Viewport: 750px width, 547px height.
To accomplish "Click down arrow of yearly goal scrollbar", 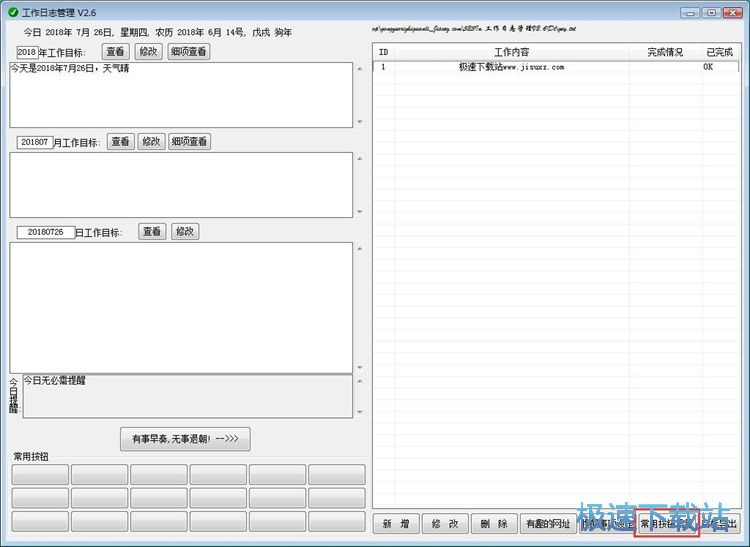I will (x=360, y=122).
